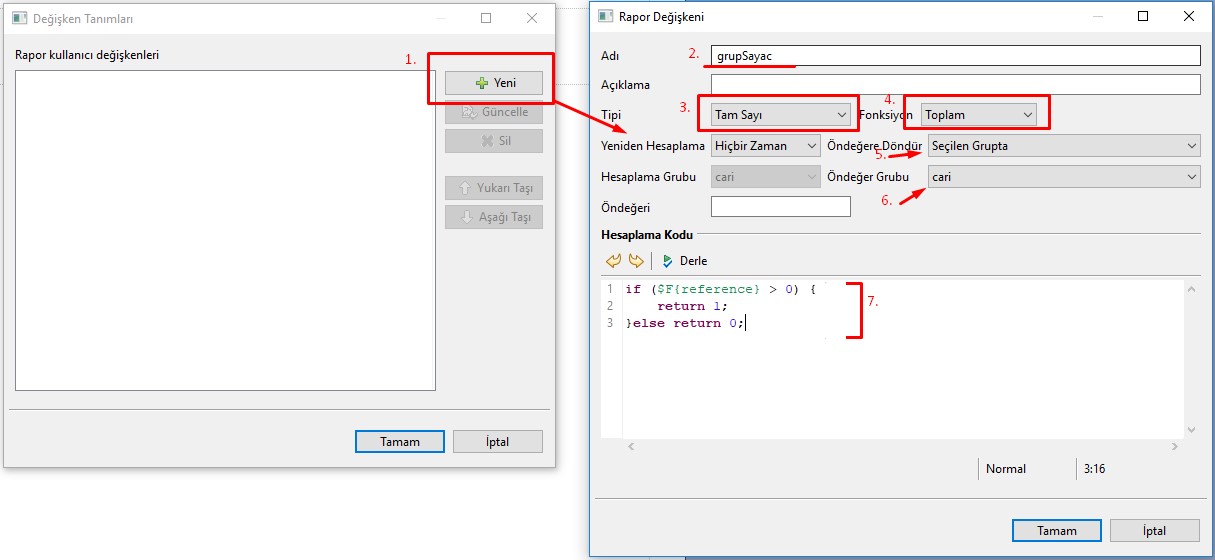Maximize the Rapor Değişkeni dialog
Screen dimensions: 1215x560
(1143, 16)
